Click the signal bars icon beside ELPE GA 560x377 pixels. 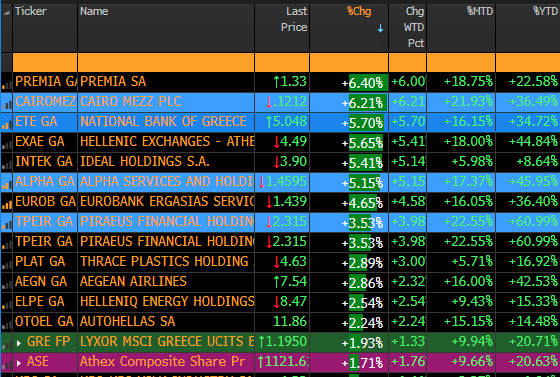(x=6, y=304)
